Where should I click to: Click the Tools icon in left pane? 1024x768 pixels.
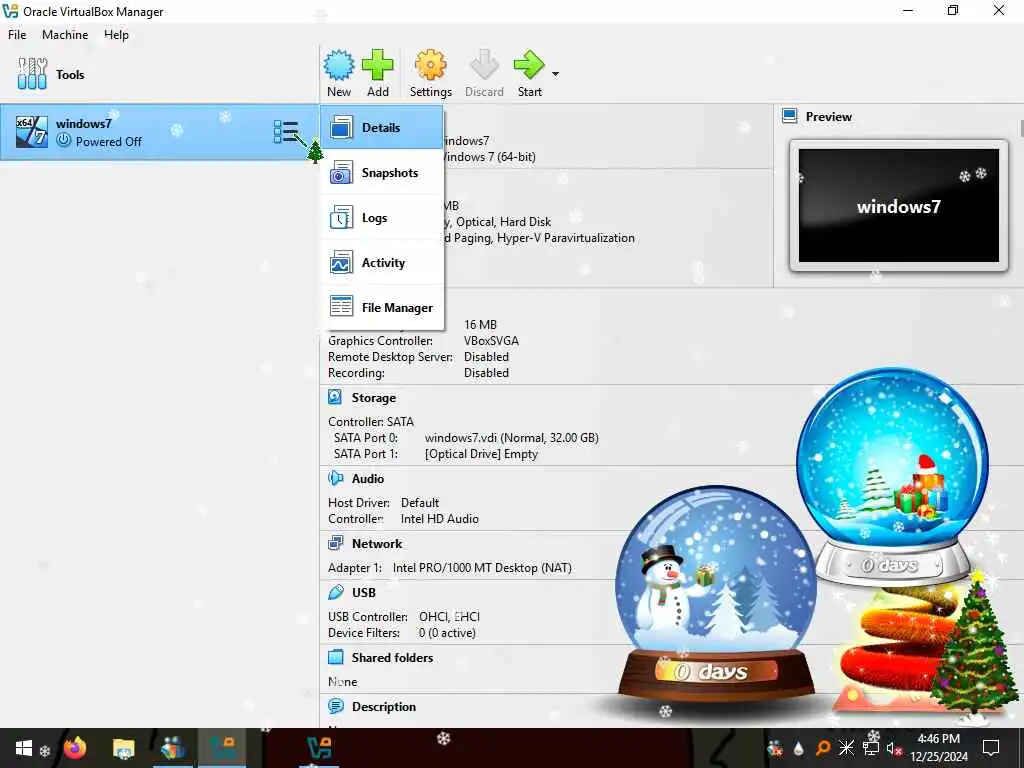[32, 74]
